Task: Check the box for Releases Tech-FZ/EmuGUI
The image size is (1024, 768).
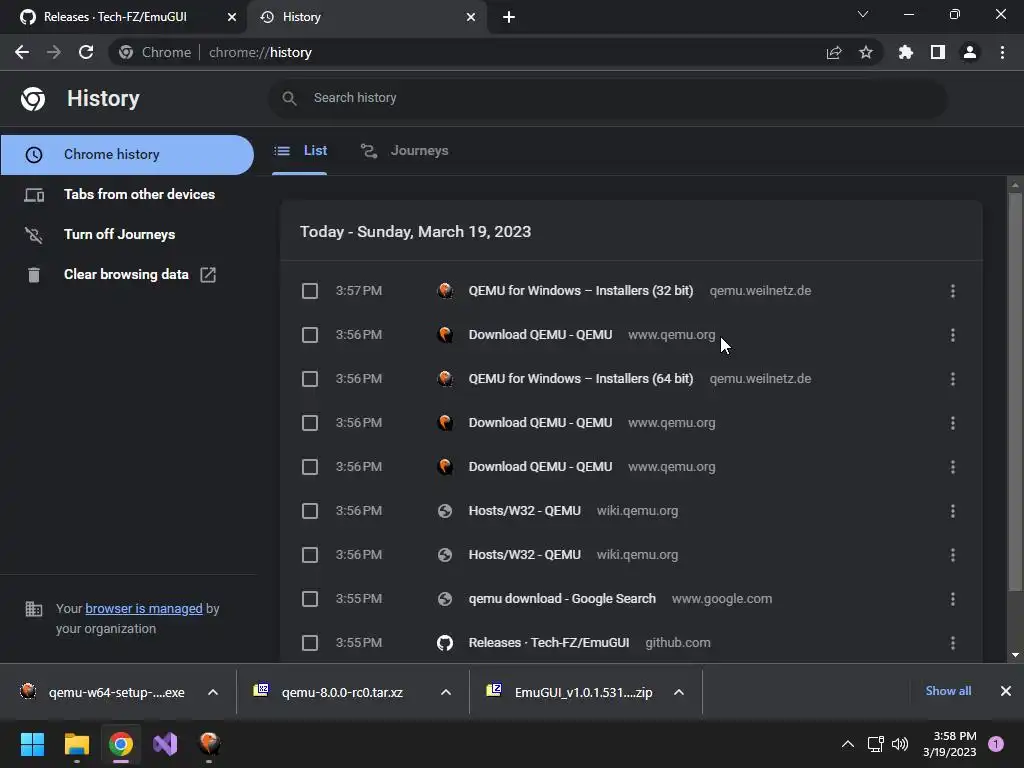Action: (x=310, y=643)
